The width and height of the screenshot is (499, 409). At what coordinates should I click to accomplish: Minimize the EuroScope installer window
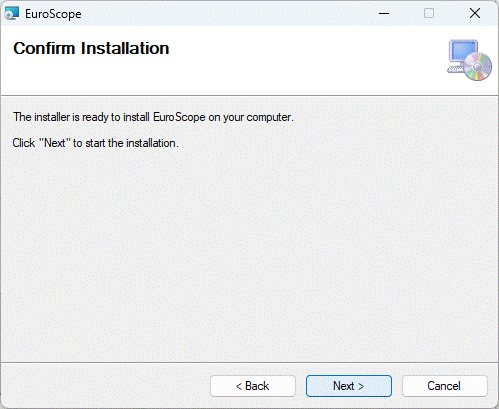coord(384,14)
